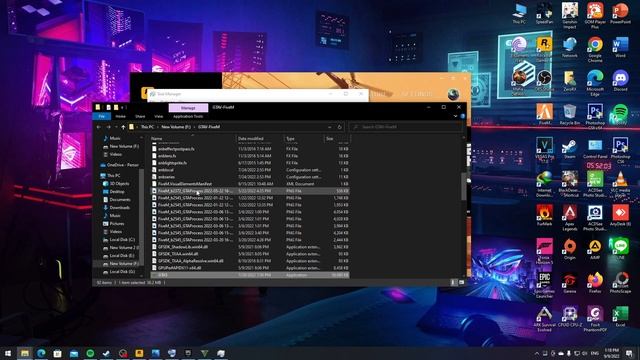Select the Google Chrome desktop icon
The height and width of the screenshot is (360, 640).
tap(595, 49)
